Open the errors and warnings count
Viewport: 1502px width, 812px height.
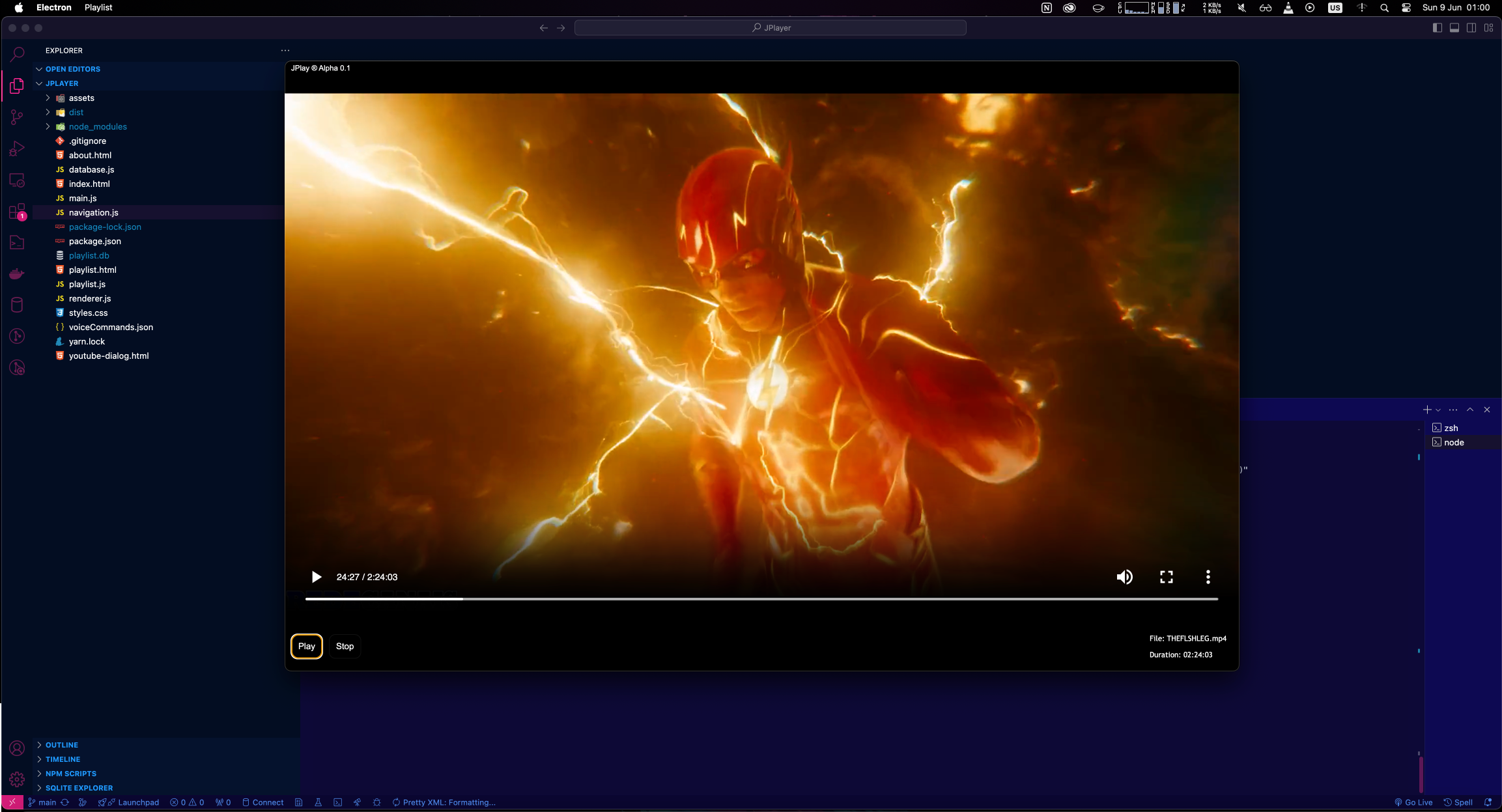[x=187, y=802]
